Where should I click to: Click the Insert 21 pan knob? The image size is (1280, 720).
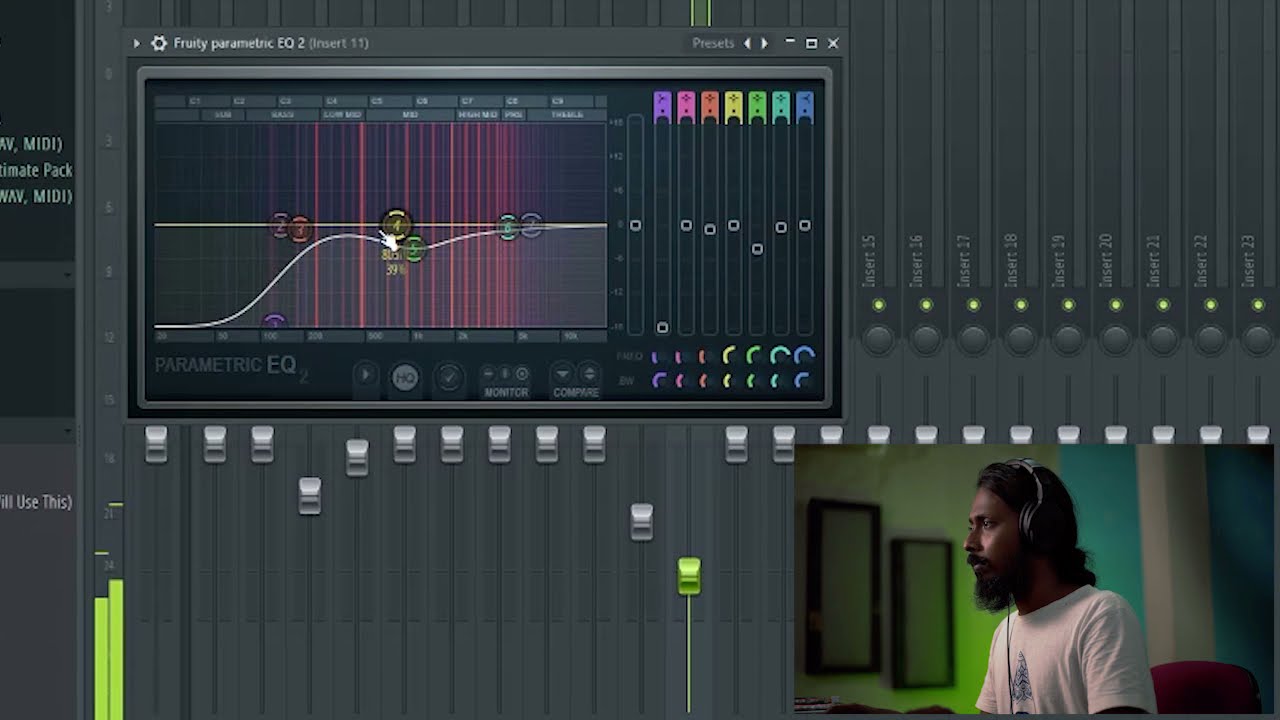point(1163,339)
